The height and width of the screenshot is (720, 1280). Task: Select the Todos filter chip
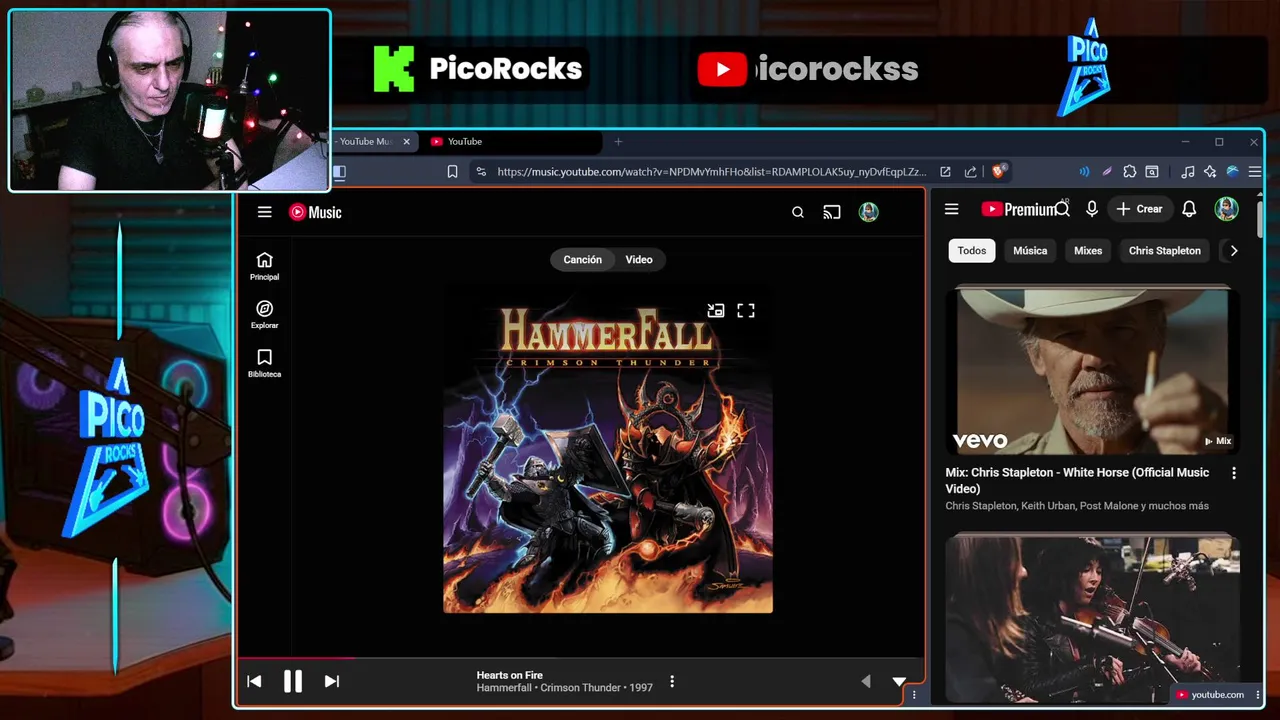click(x=972, y=251)
